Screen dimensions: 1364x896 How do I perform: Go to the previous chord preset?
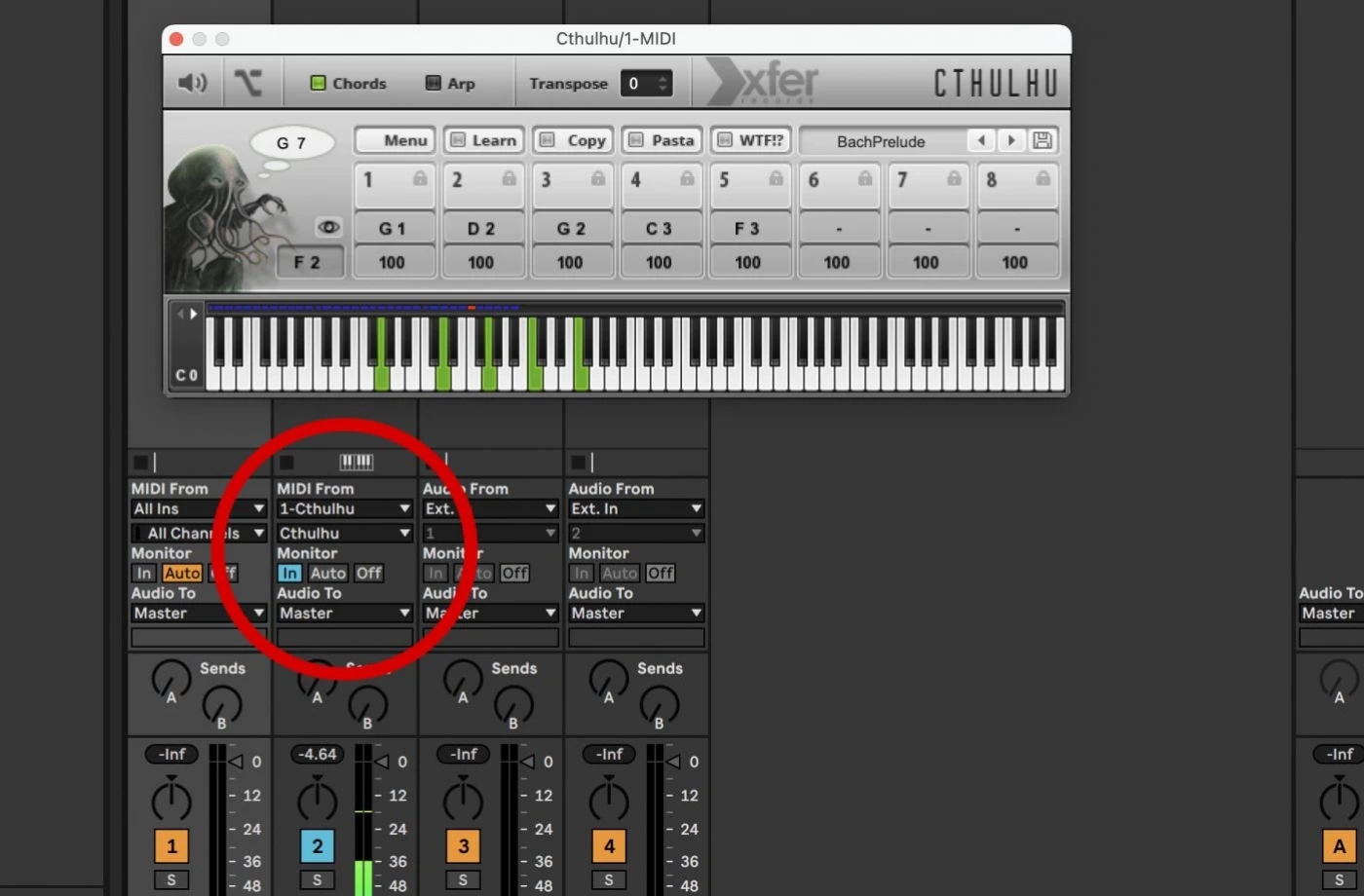tap(981, 140)
